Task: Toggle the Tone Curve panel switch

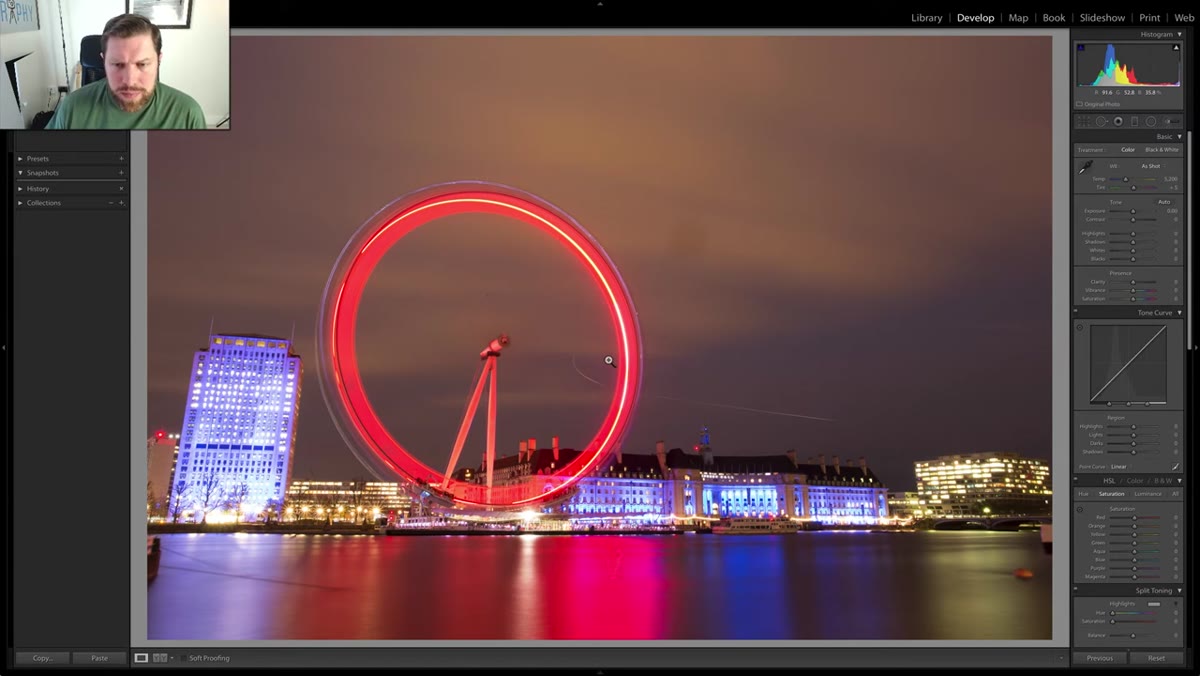Action: click(x=1076, y=313)
